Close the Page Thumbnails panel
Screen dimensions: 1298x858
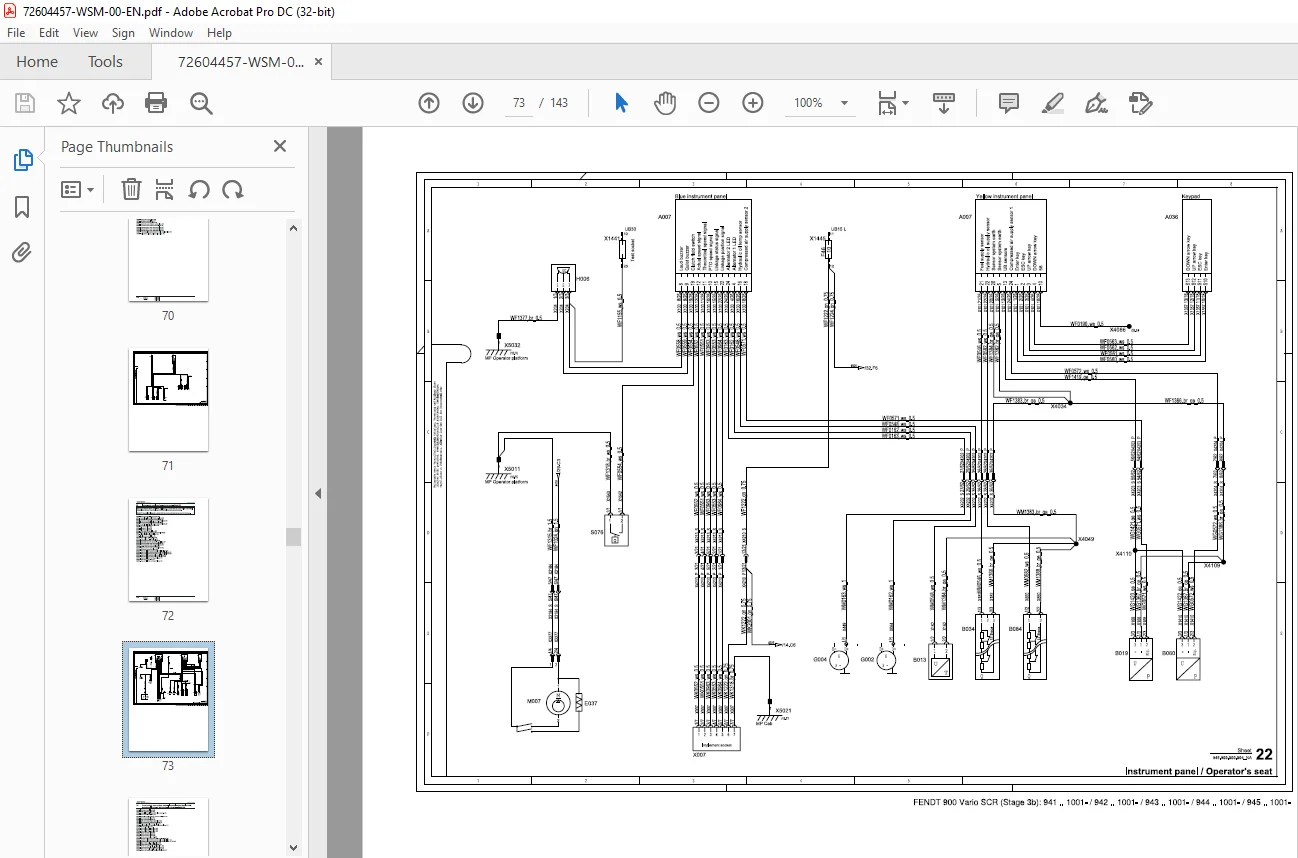[280, 146]
